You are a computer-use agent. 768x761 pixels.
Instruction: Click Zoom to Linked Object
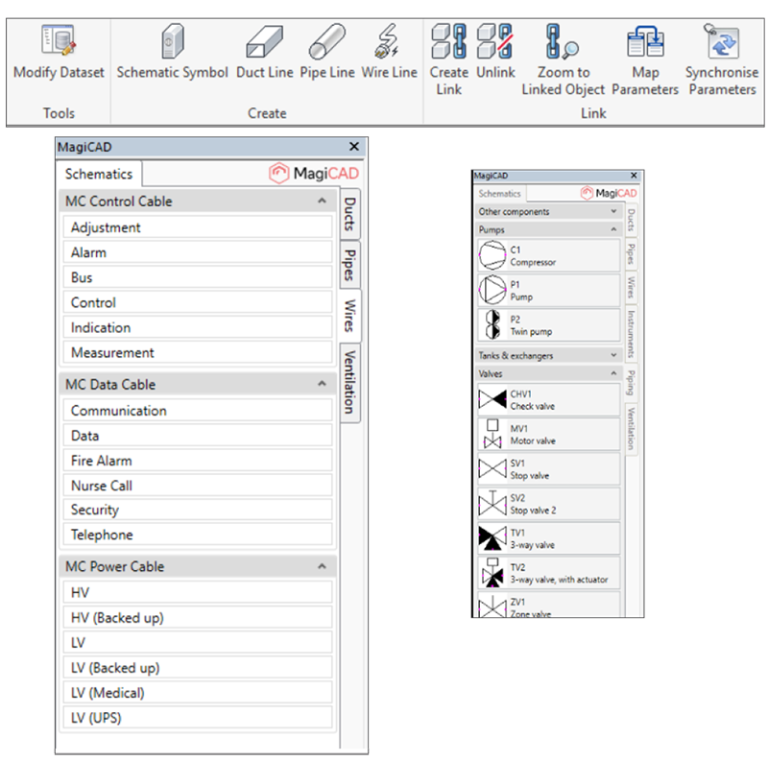[563, 59]
